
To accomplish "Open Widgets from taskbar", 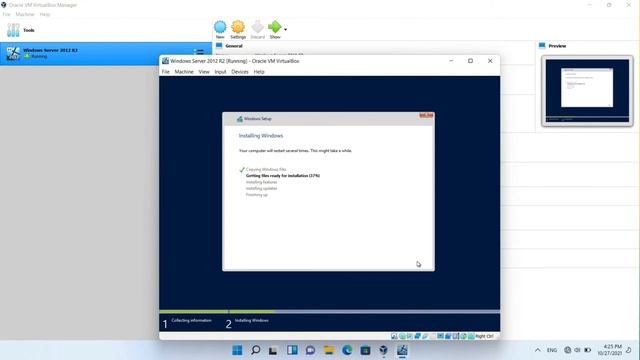I will pos(292,350).
